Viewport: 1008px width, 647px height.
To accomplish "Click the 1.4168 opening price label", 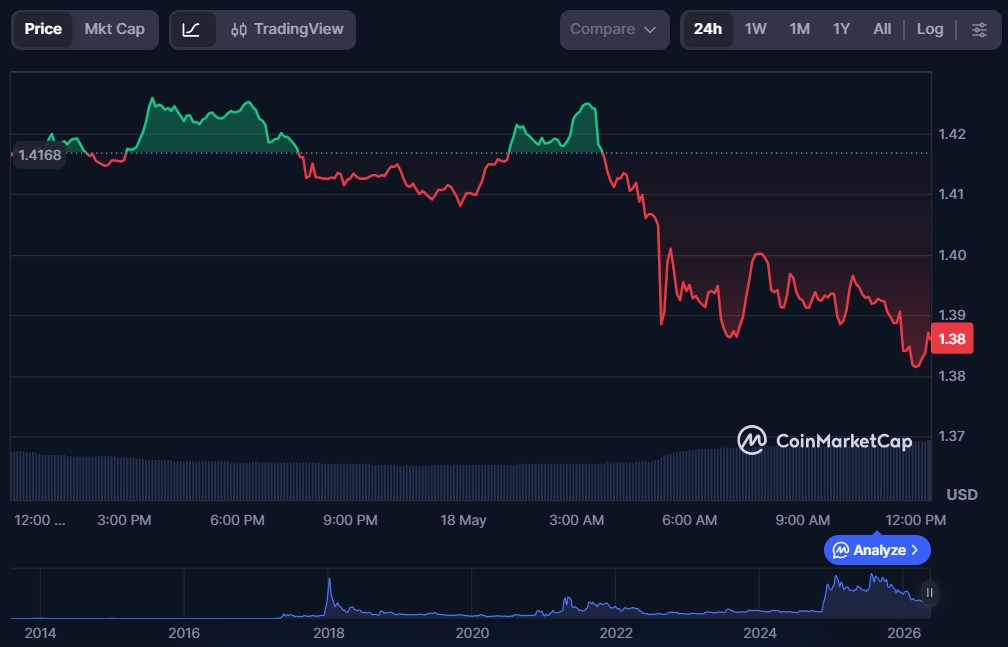I will 39,155.
